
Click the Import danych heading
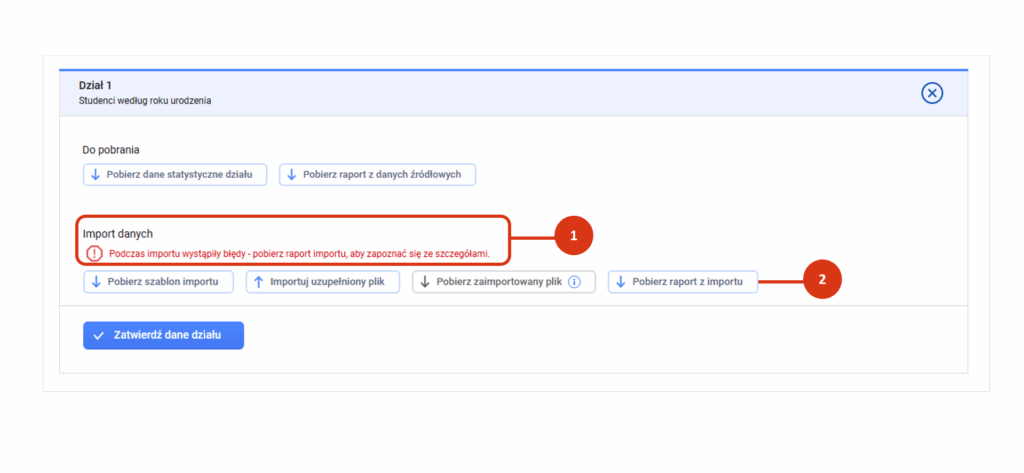pyautogui.click(x=118, y=233)
